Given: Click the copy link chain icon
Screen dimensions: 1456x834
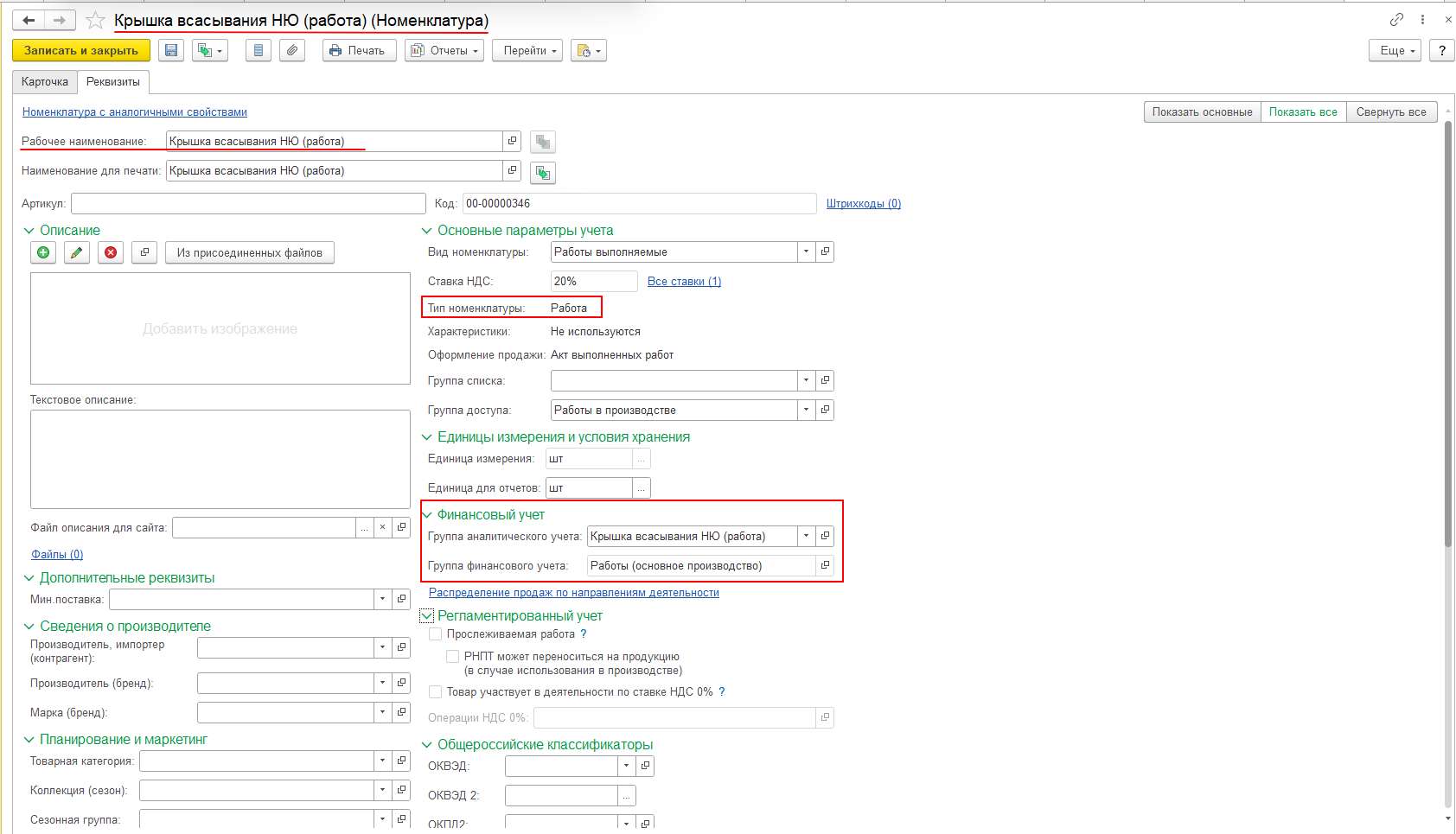Looking at the screenshot, I should [1396, 20].
